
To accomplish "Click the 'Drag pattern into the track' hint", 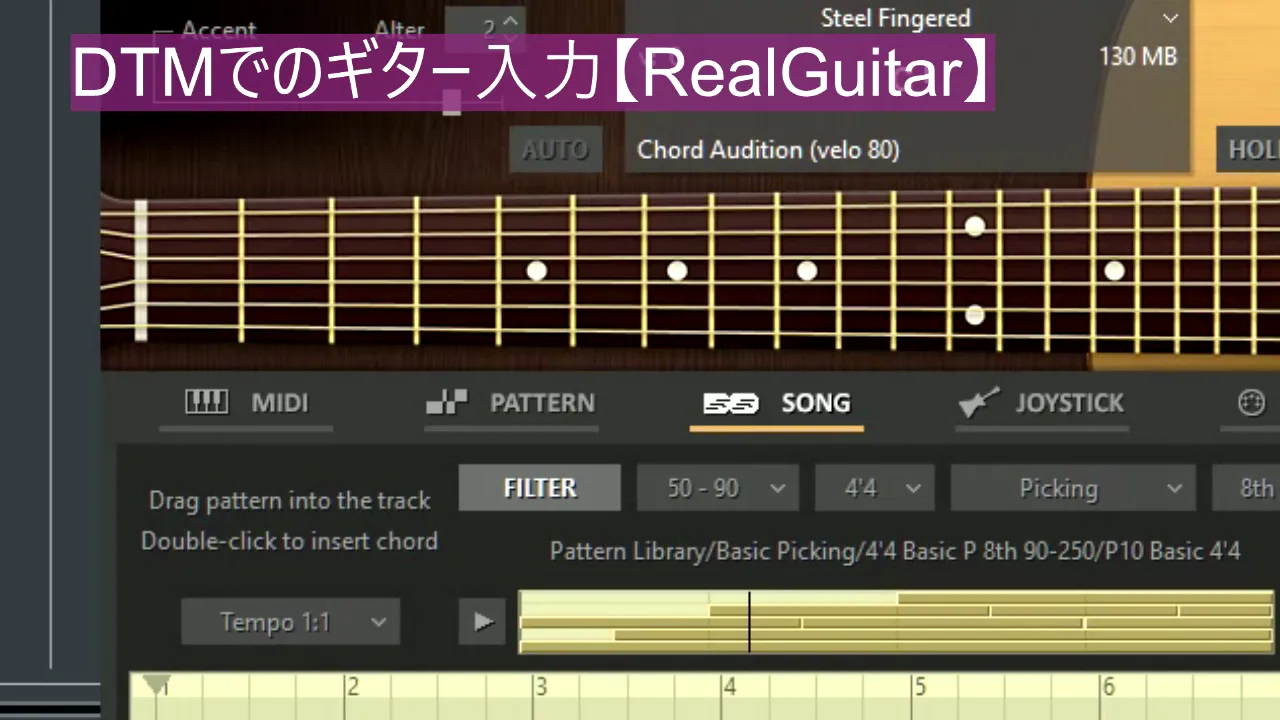I will (x=290, y=500).
